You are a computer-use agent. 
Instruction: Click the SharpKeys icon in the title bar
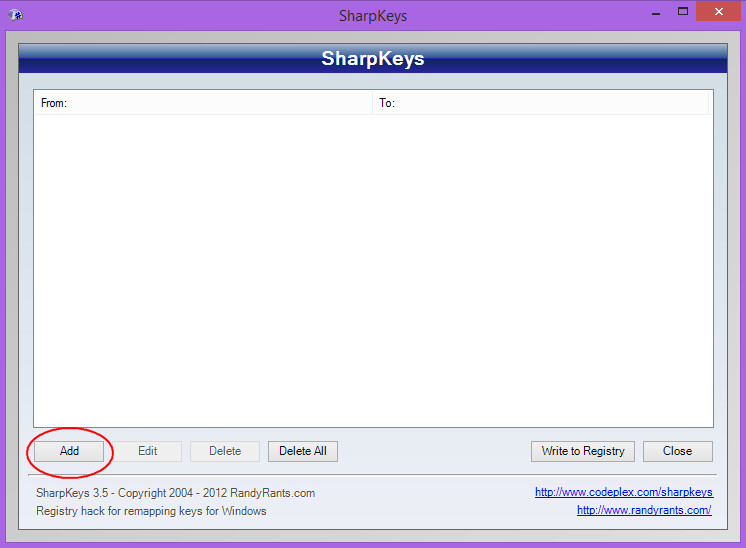(16, 15)
